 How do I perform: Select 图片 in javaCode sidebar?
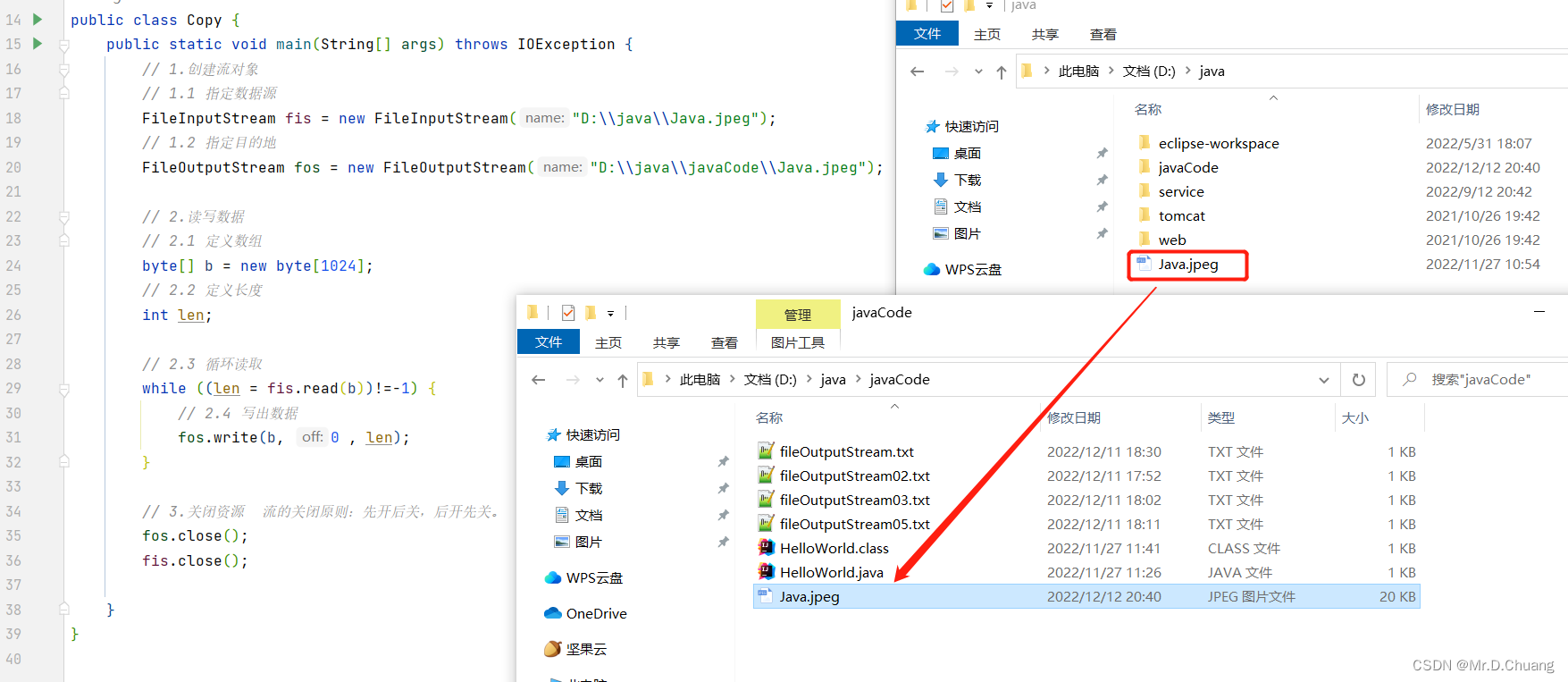point(578,542)
